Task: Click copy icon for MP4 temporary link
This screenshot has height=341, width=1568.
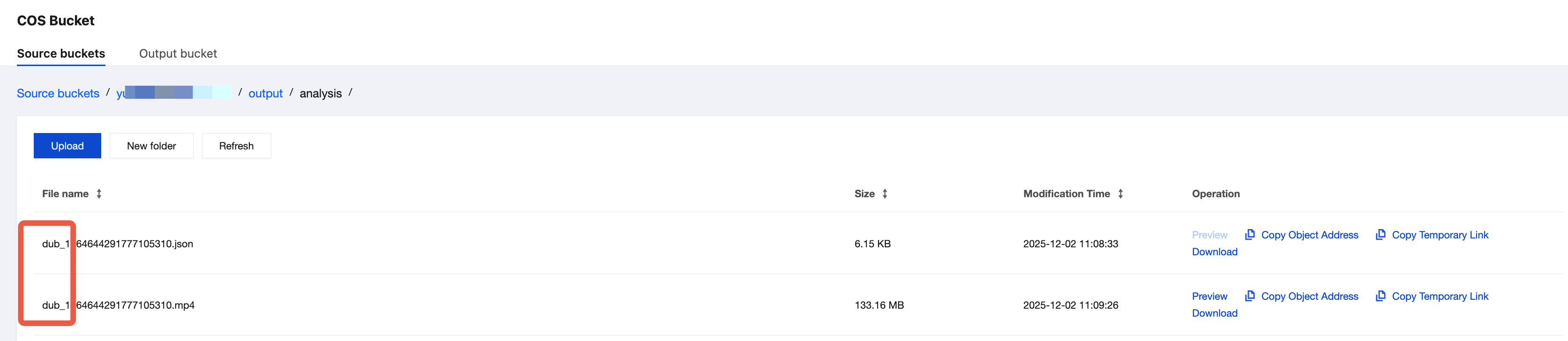Action: [x=1381, y=296]
